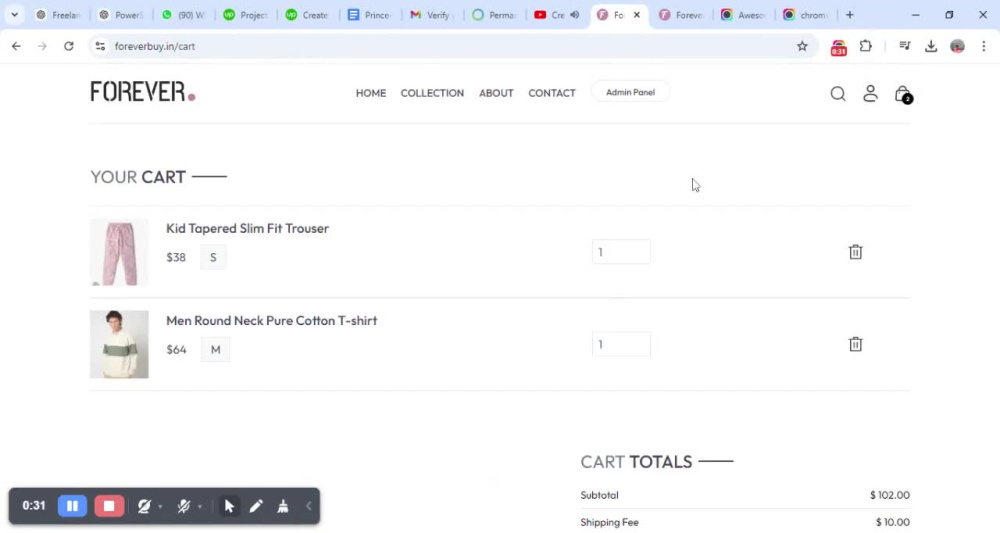1000x533 pixels.
Task: Open a new browser tab
Action: point(849,15)
